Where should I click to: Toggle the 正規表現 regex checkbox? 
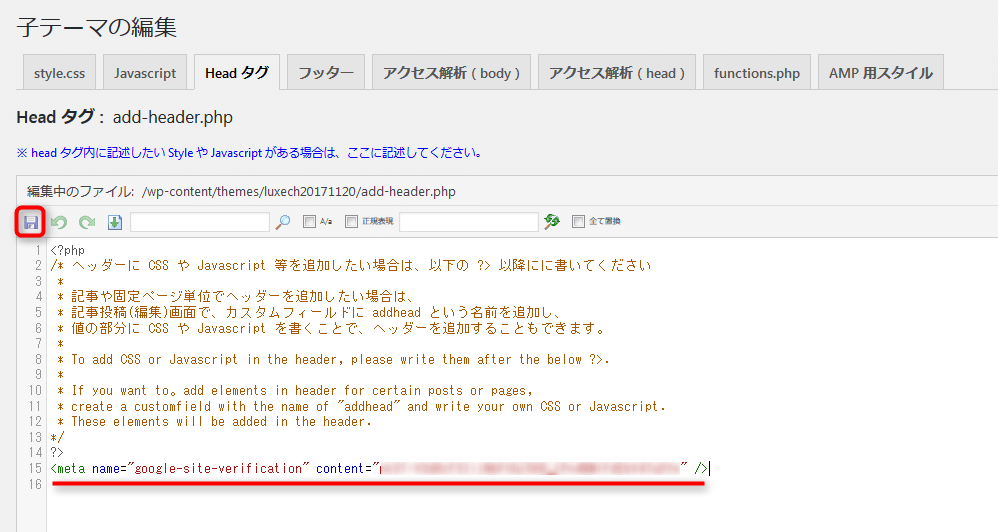[x=352, y=222]
